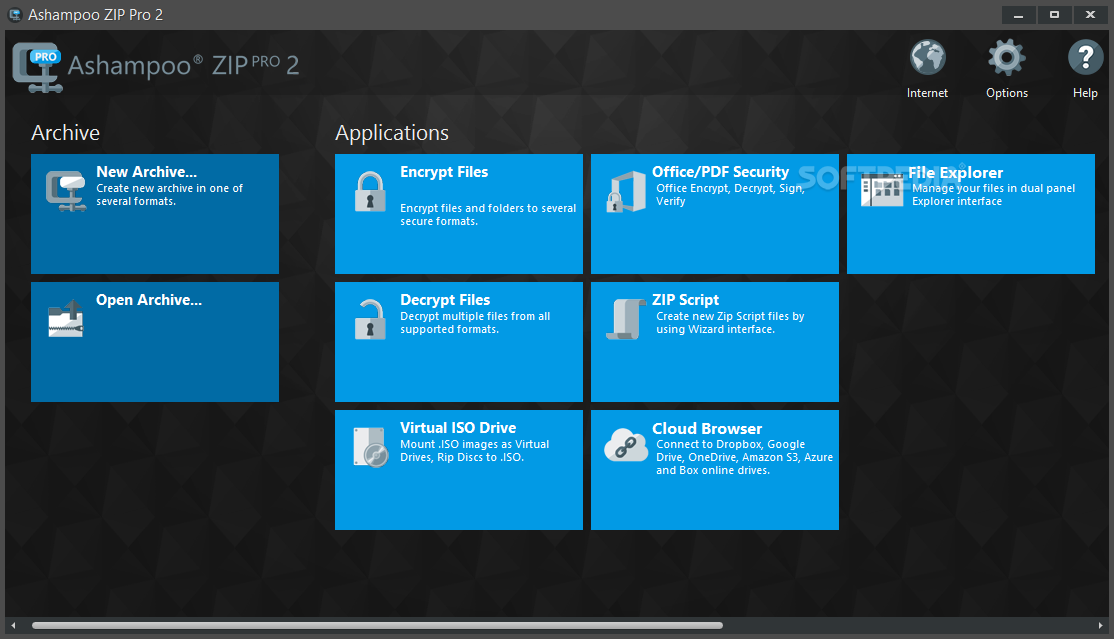Click 'Office Encrypt, Decrypt, Sign,' description
This screenshot has width=1114, height=639.
730,188
